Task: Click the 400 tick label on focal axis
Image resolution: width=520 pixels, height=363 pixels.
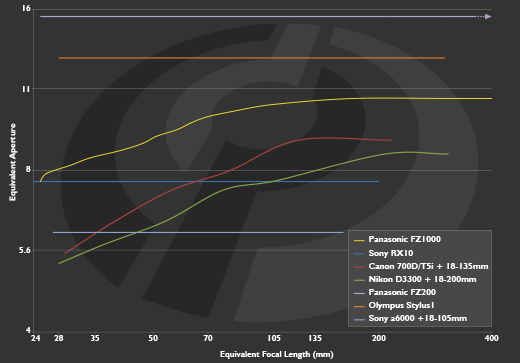Action: click(x=492, y=338)
